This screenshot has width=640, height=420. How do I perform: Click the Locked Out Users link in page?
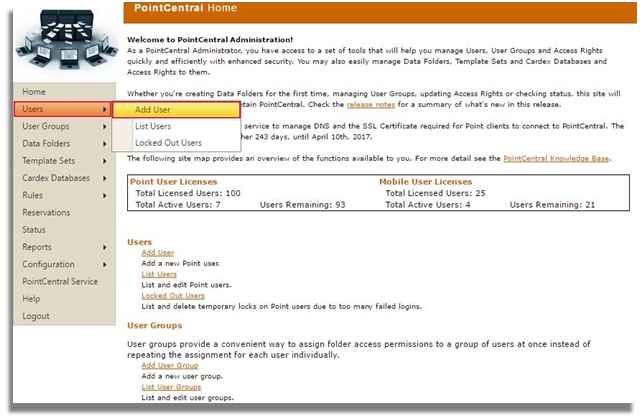tap(173, 296)
